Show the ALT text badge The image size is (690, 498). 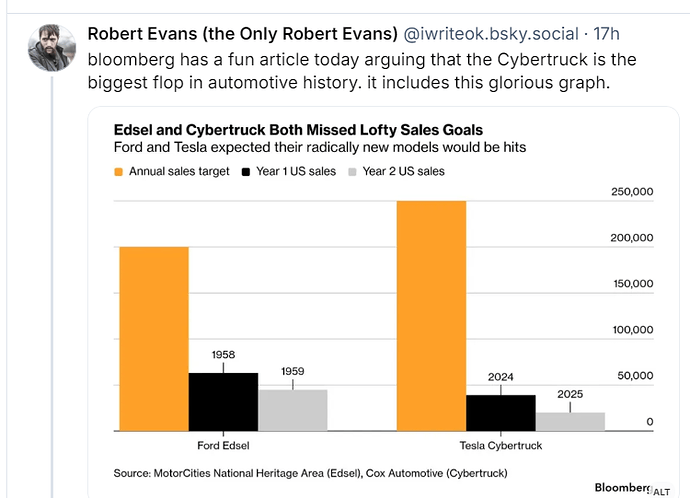pyautogui.click(x=661, y=491)
